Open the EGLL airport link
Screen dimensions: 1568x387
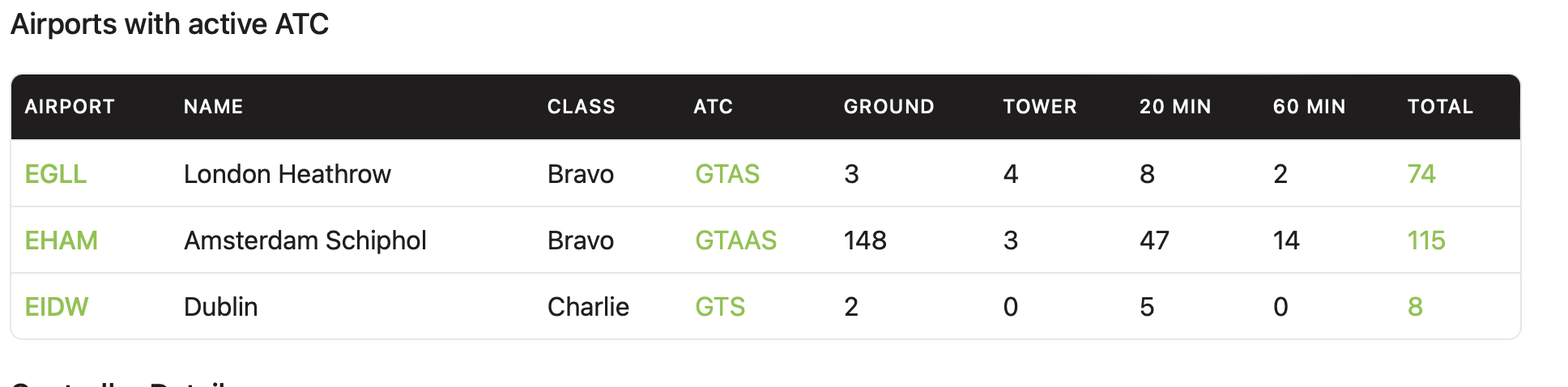55,174
